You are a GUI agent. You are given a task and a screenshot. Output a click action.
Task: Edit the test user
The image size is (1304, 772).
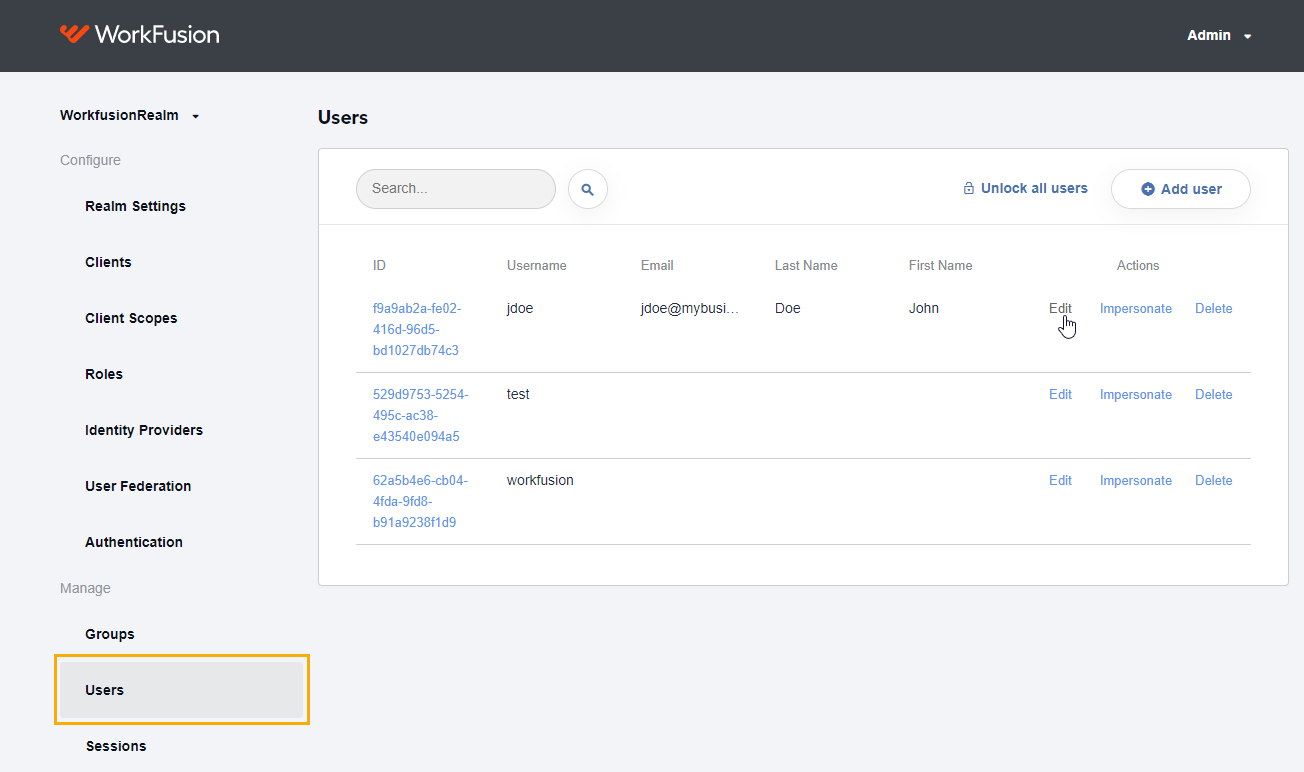[1060, 394]
